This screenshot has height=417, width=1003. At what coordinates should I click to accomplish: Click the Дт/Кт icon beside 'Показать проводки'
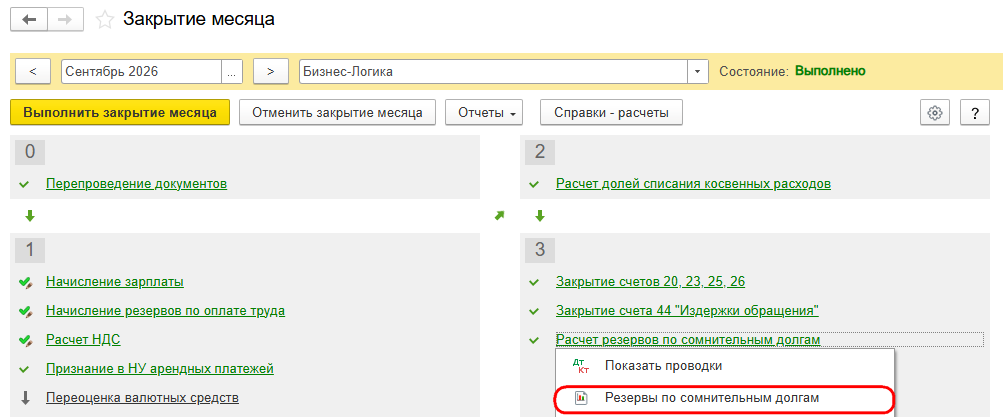(581, 366)
